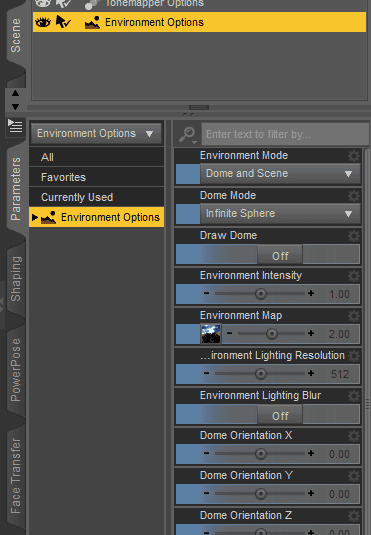Increase Dome Orientation X with plus

point(311,453)
